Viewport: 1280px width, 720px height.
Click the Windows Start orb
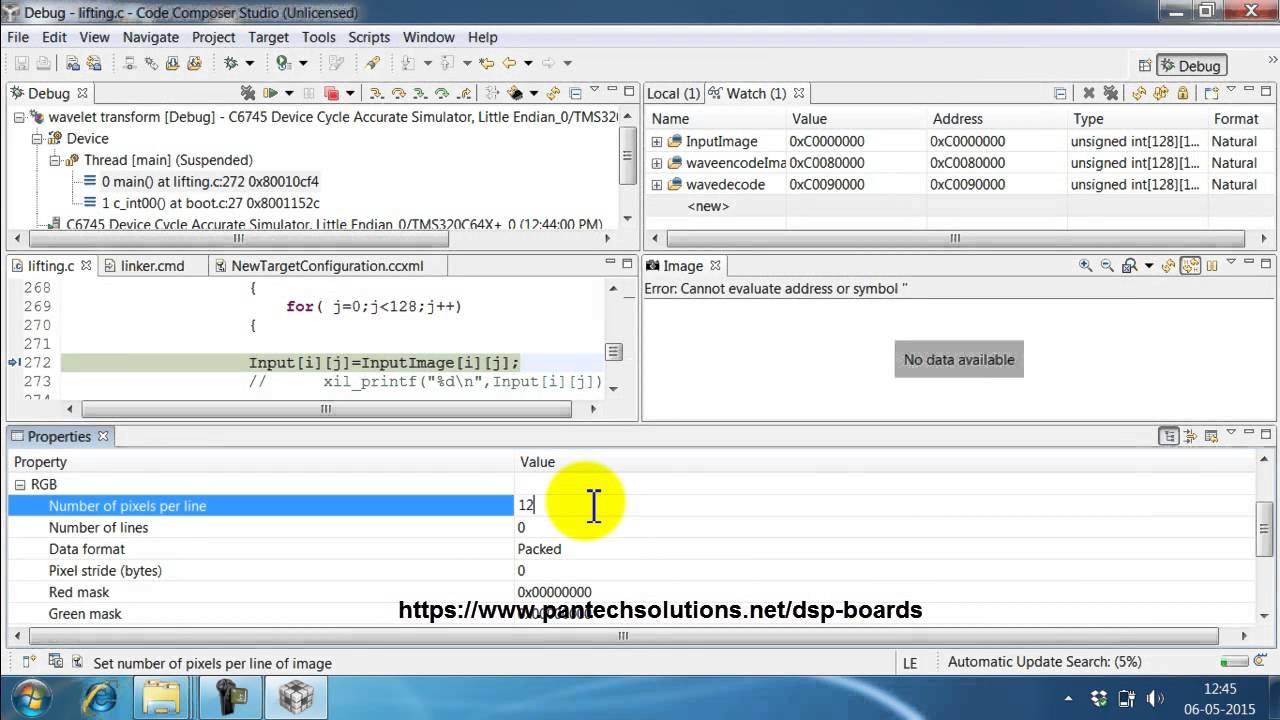[30, 696]
